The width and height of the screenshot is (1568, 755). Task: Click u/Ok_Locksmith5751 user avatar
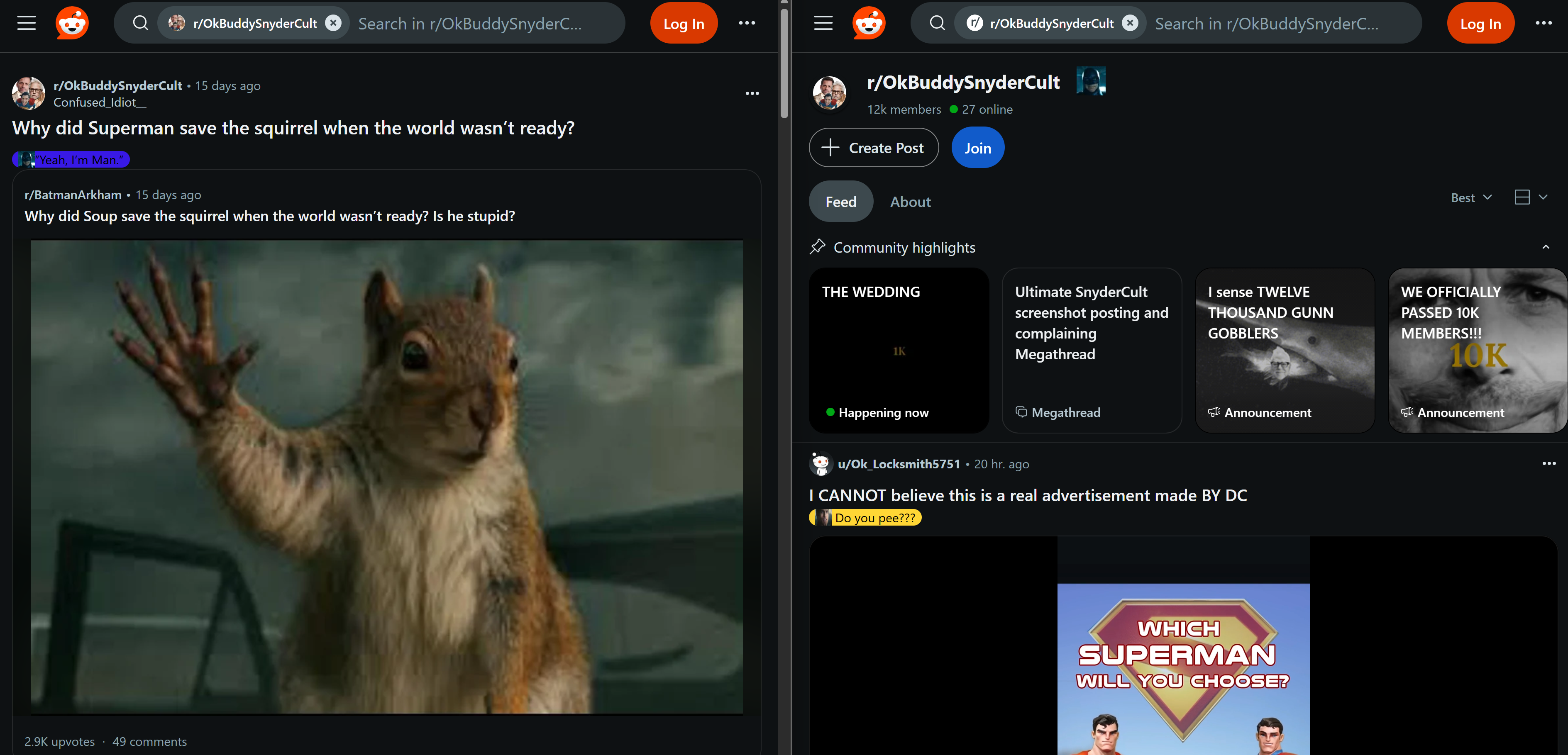coord(821,464)
